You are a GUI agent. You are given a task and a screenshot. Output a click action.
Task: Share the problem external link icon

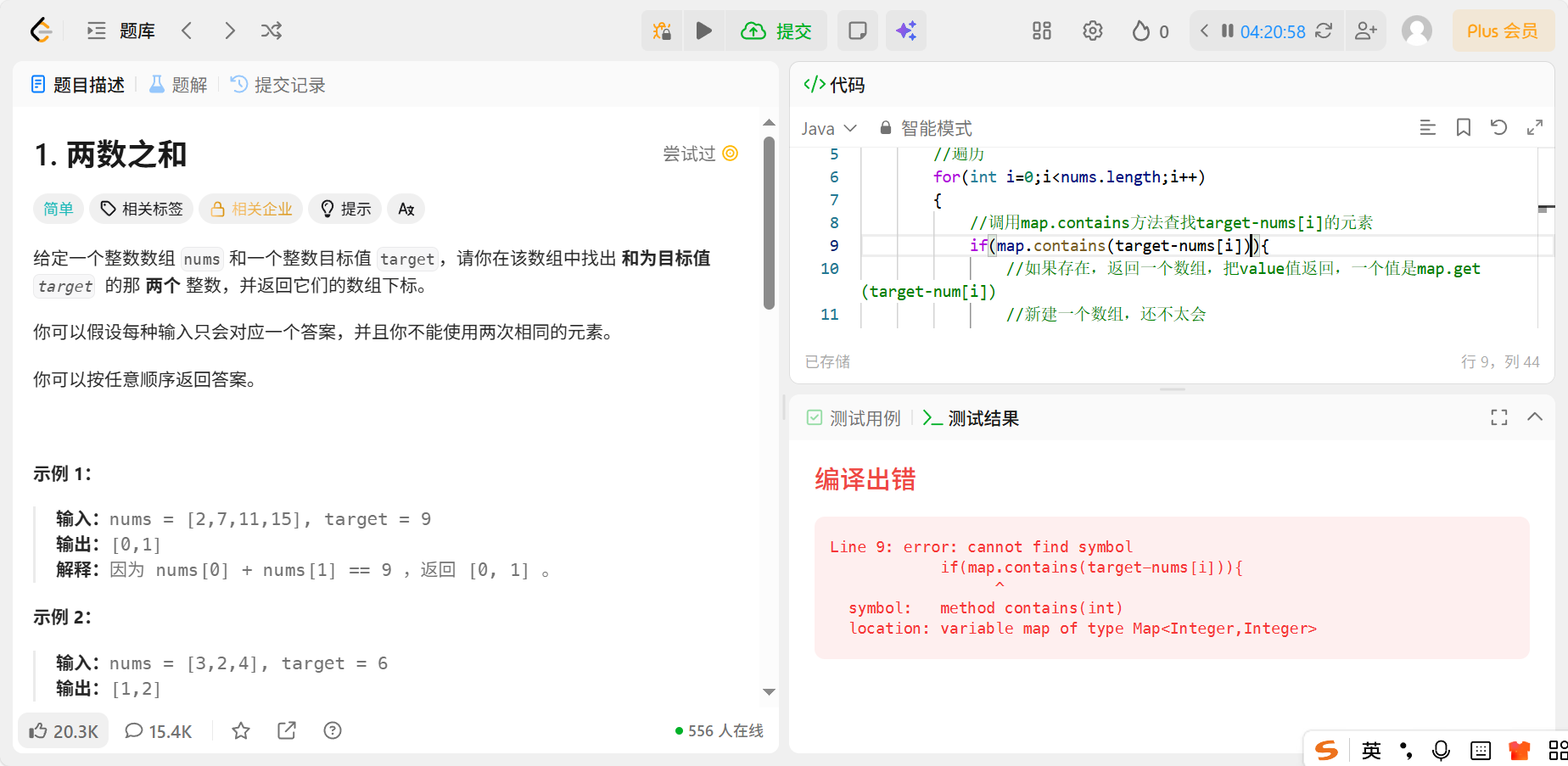(x=287, y=730)
